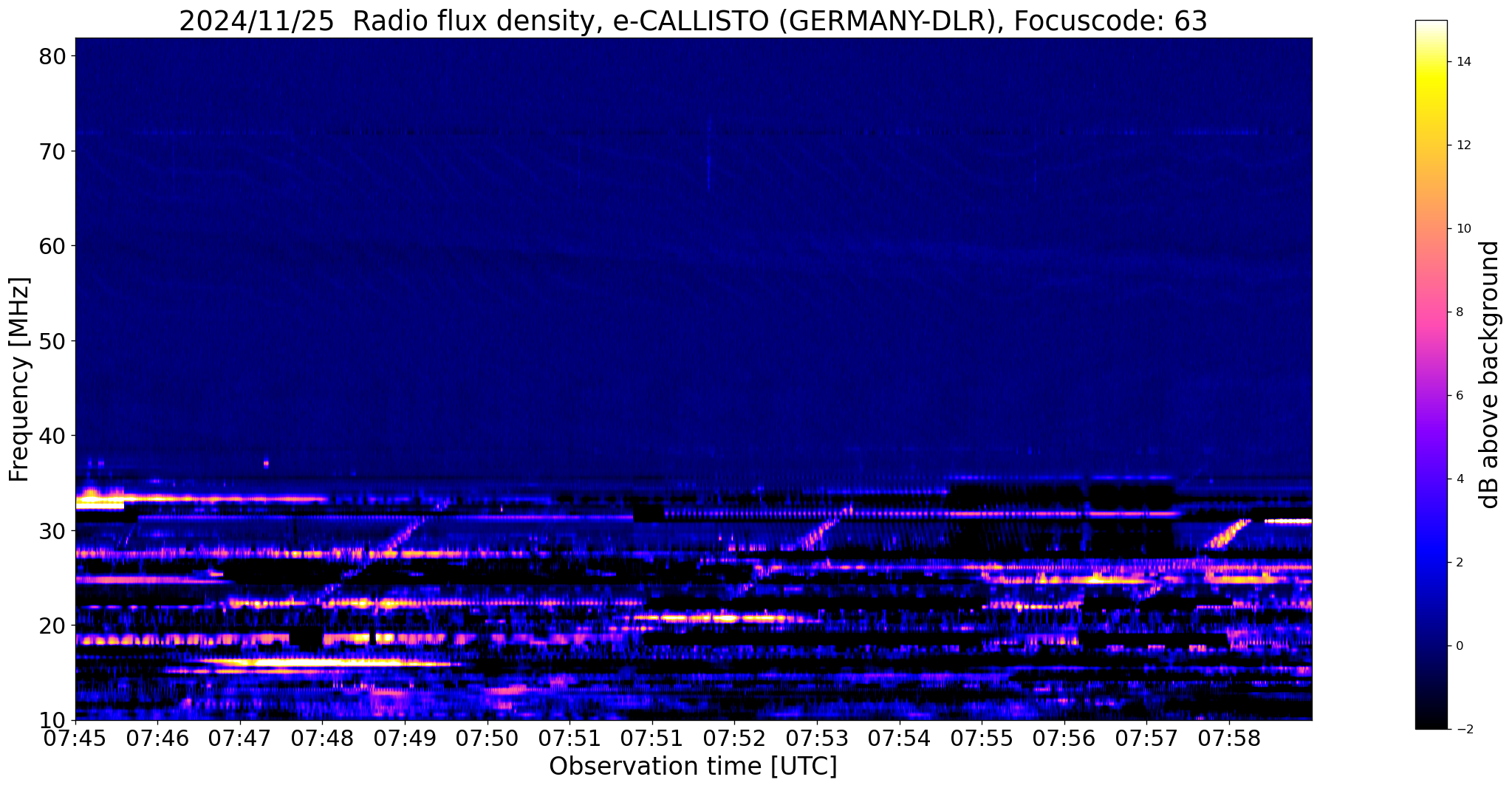Click the time tick label 07:46
Screen dimensions: 1512x788
(158, 739)
